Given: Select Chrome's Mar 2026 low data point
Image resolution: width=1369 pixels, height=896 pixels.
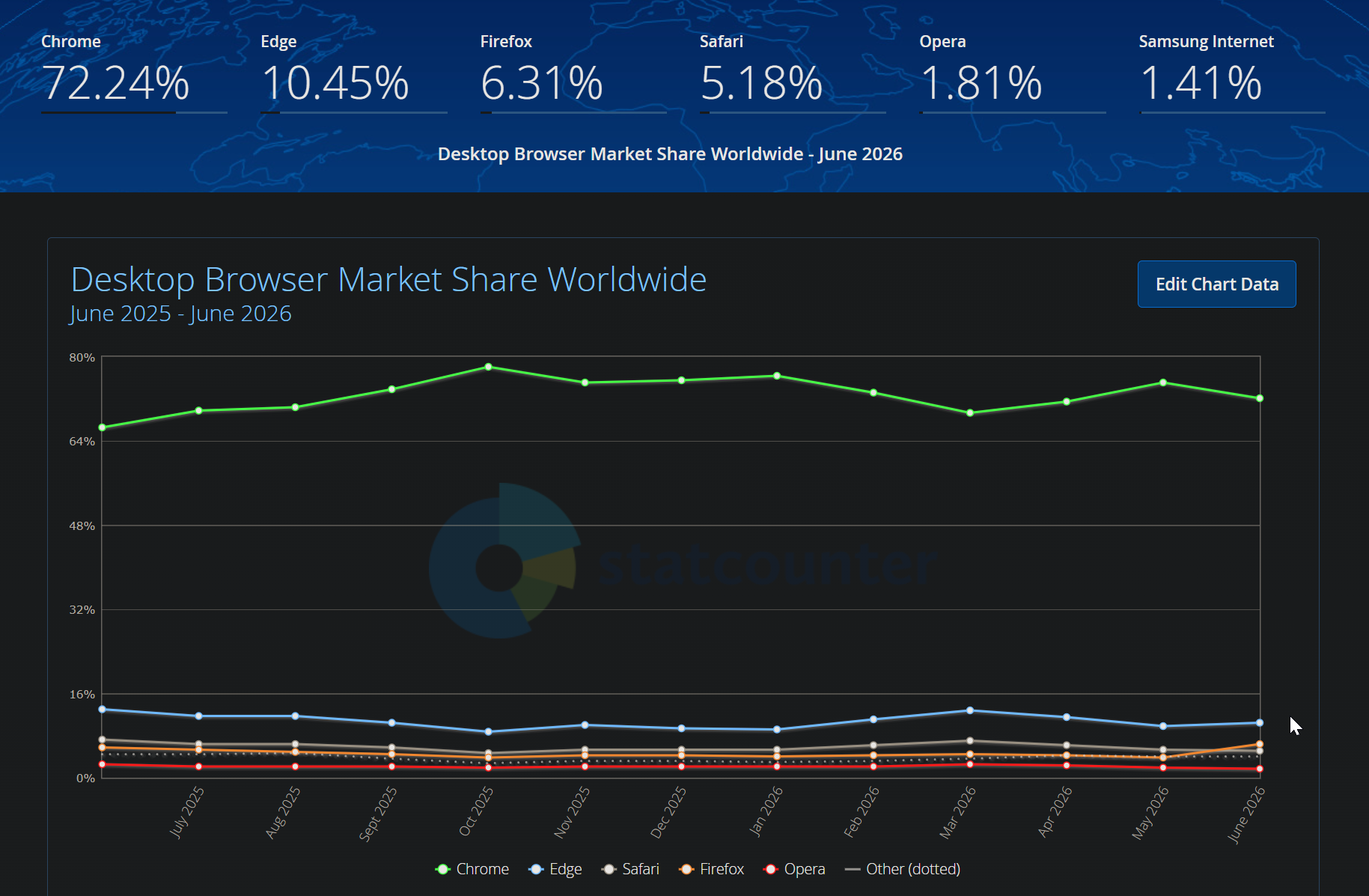Looking at the screenshot, I should point(970,412).
